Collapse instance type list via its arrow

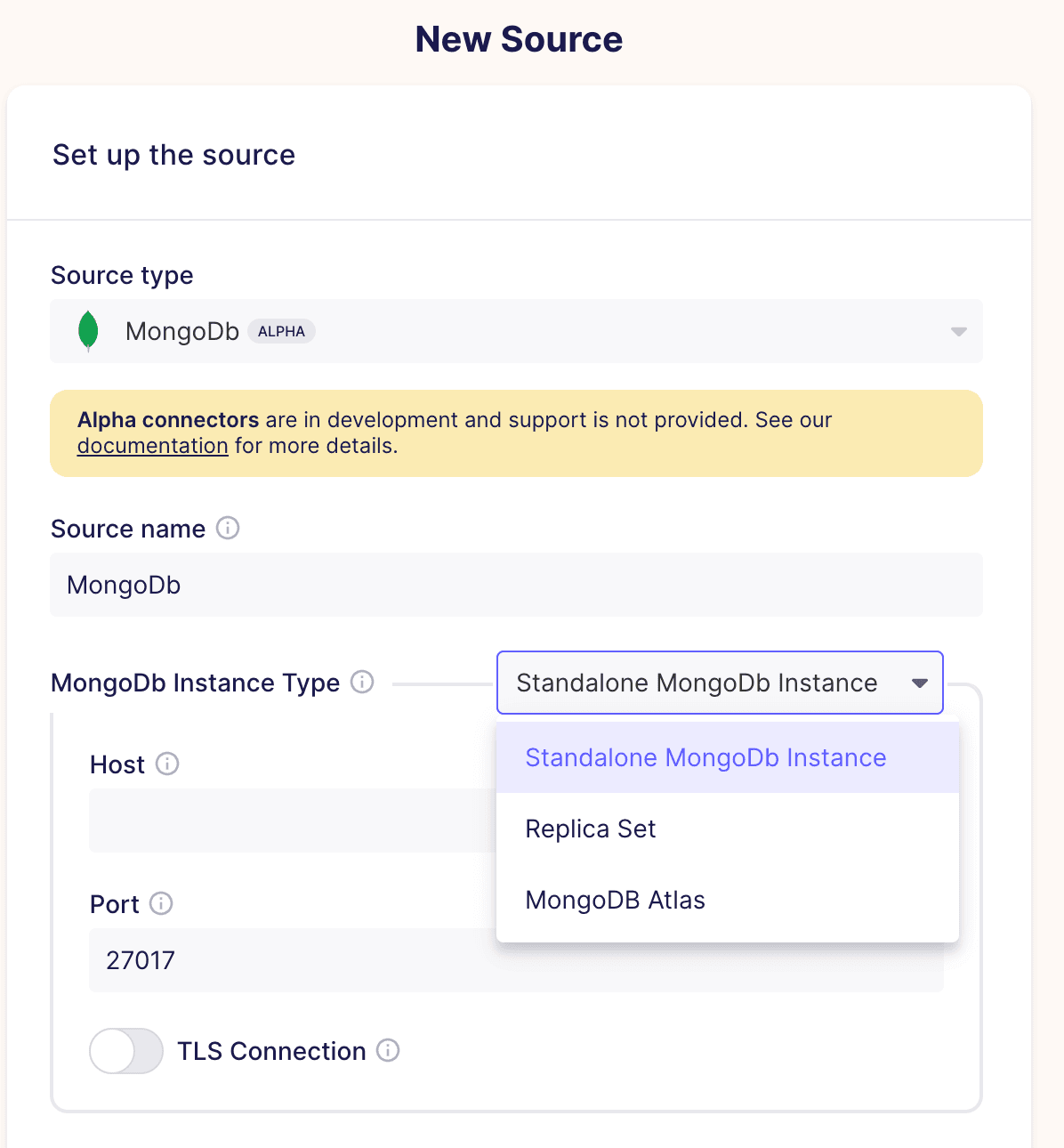tap(920, 683)
